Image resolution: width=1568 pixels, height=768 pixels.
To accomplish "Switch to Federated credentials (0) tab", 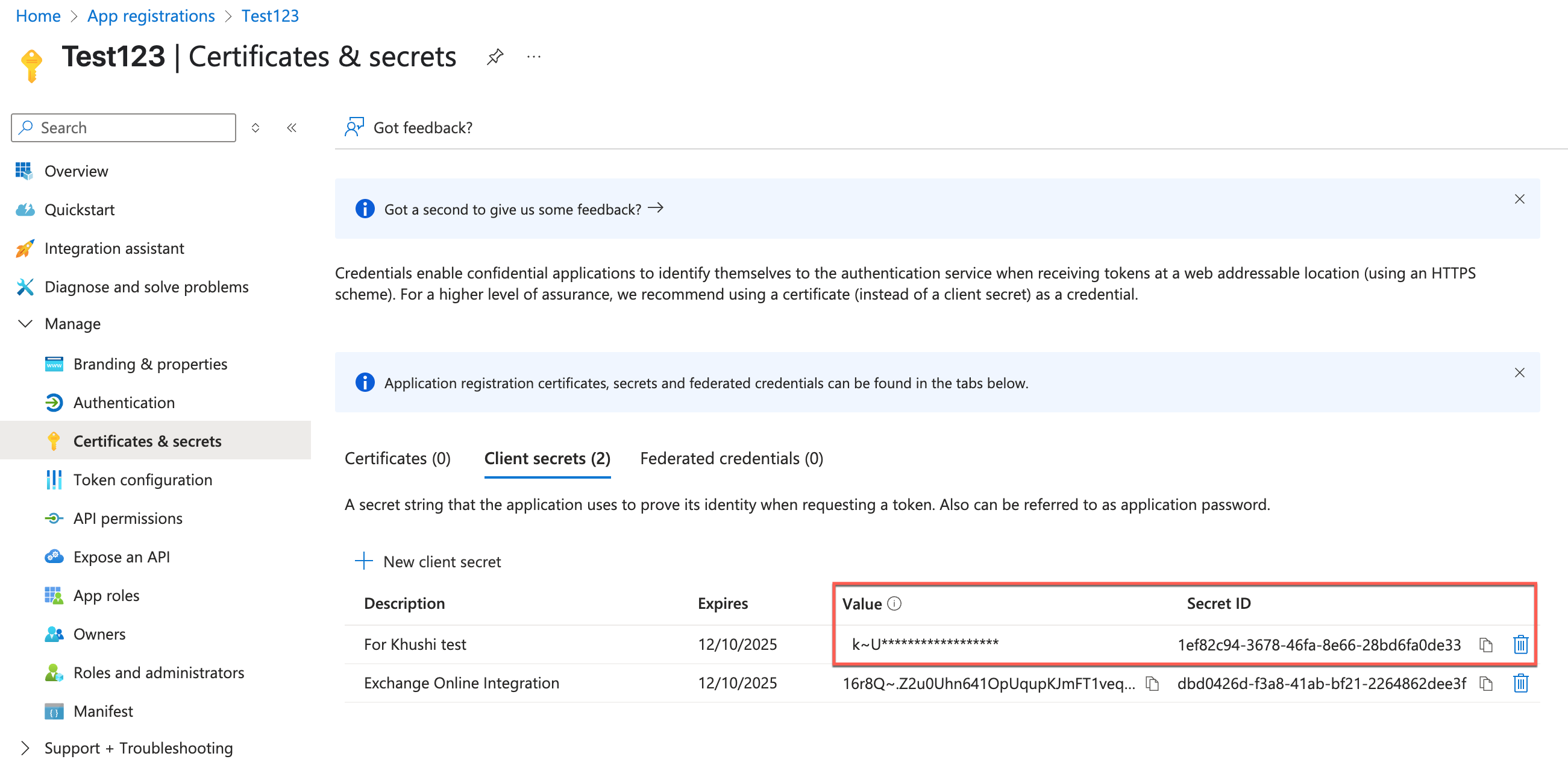I will click(732, 458).
